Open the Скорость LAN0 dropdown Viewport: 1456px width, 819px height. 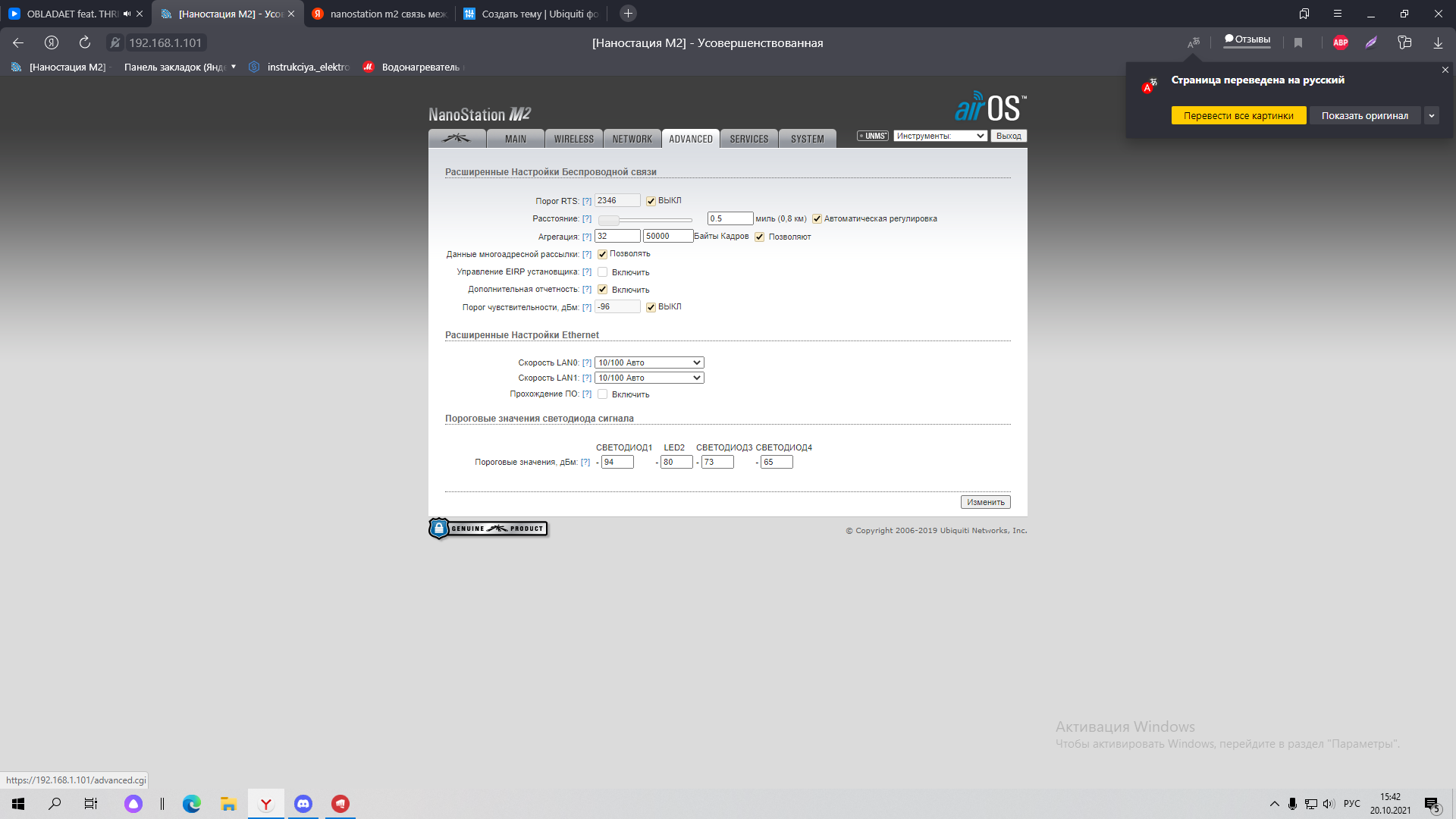tap(649, 362)
